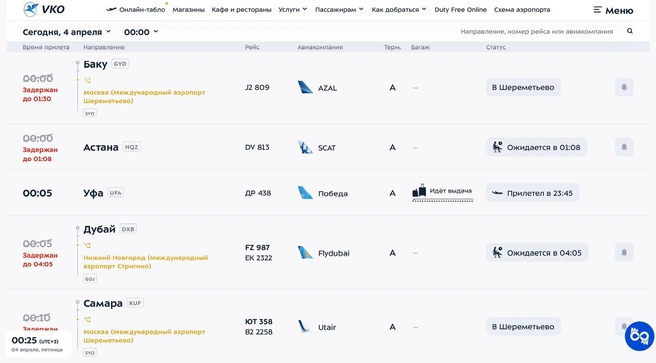Expand the Пассажирам menu
Viewport: 656px width, 363px height.
pos(339,9)
